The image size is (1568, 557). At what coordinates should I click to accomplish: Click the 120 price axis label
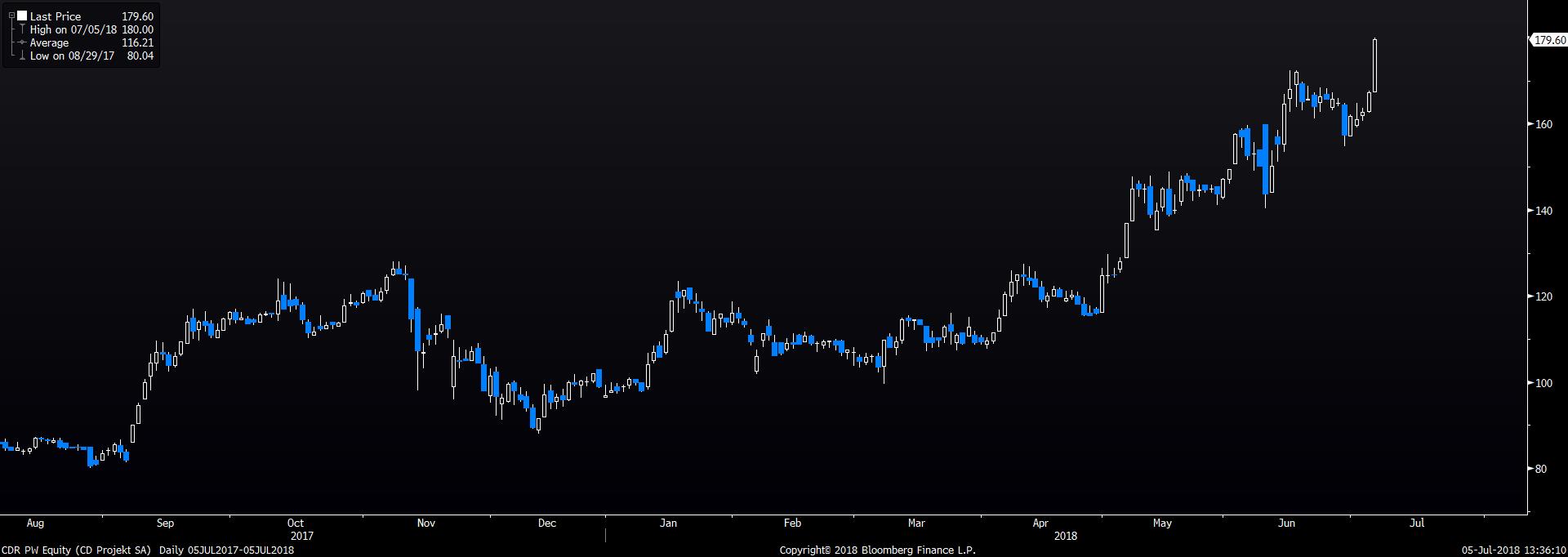coord(1543,296)
